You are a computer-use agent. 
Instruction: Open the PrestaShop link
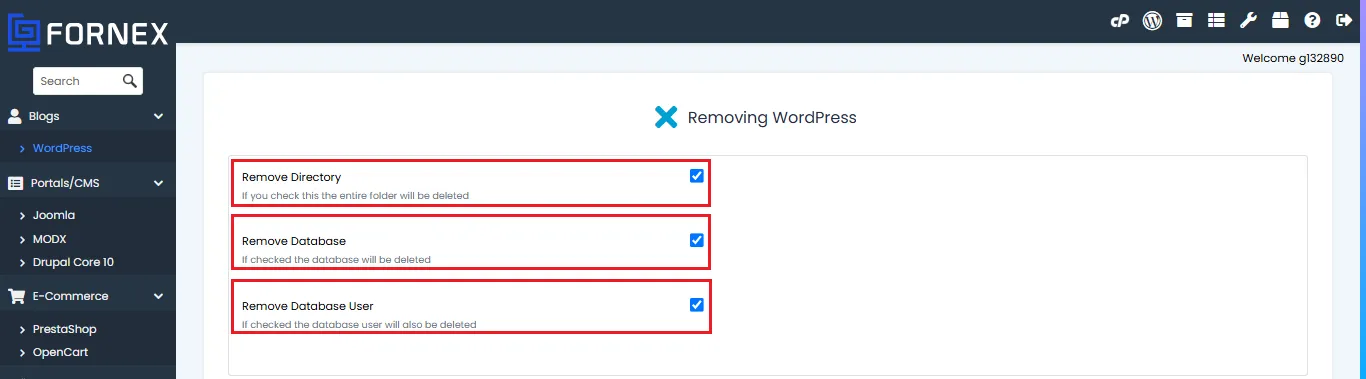[x=64, y=329]
